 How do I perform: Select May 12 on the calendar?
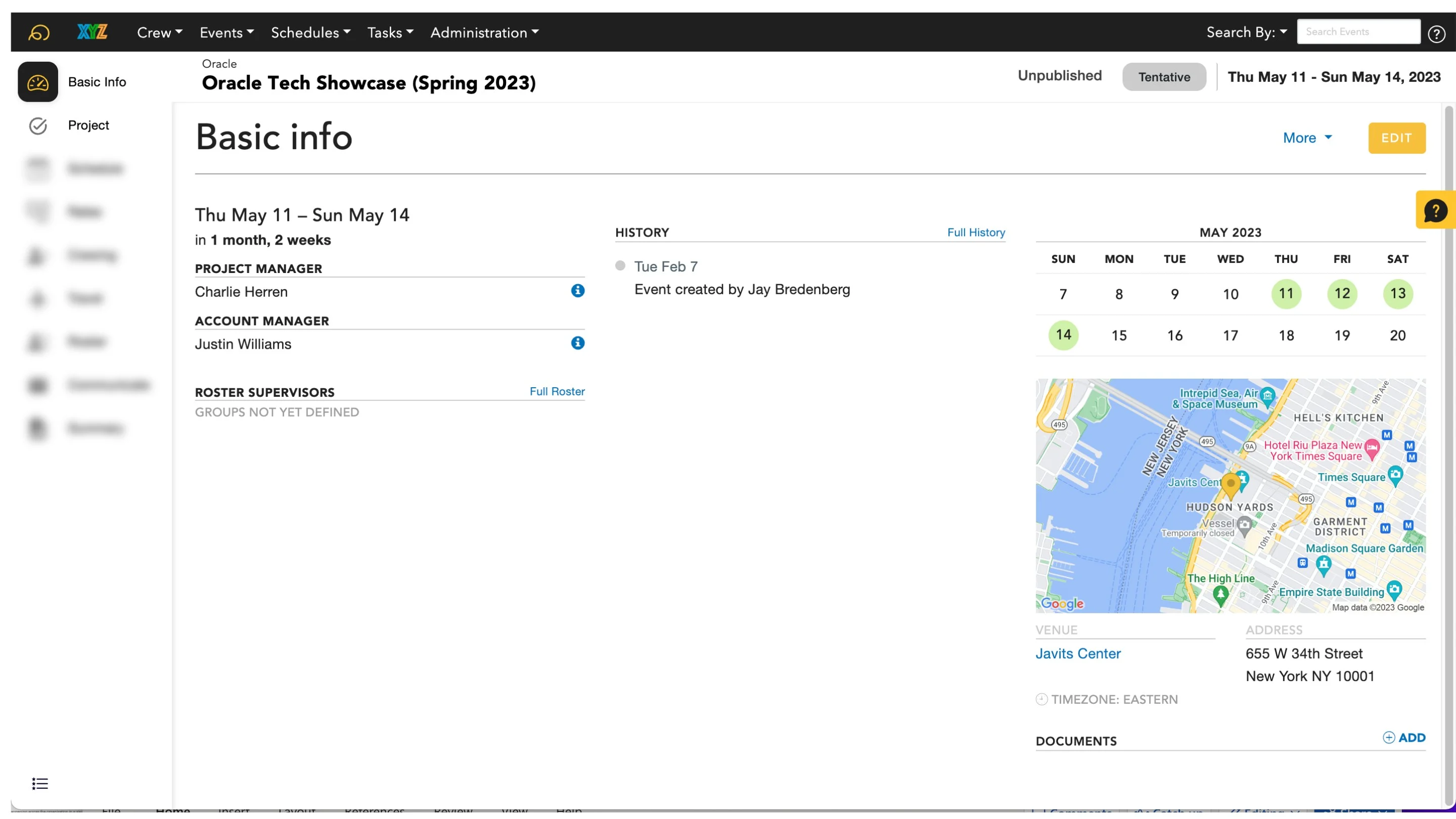[x=1341, y=293]
